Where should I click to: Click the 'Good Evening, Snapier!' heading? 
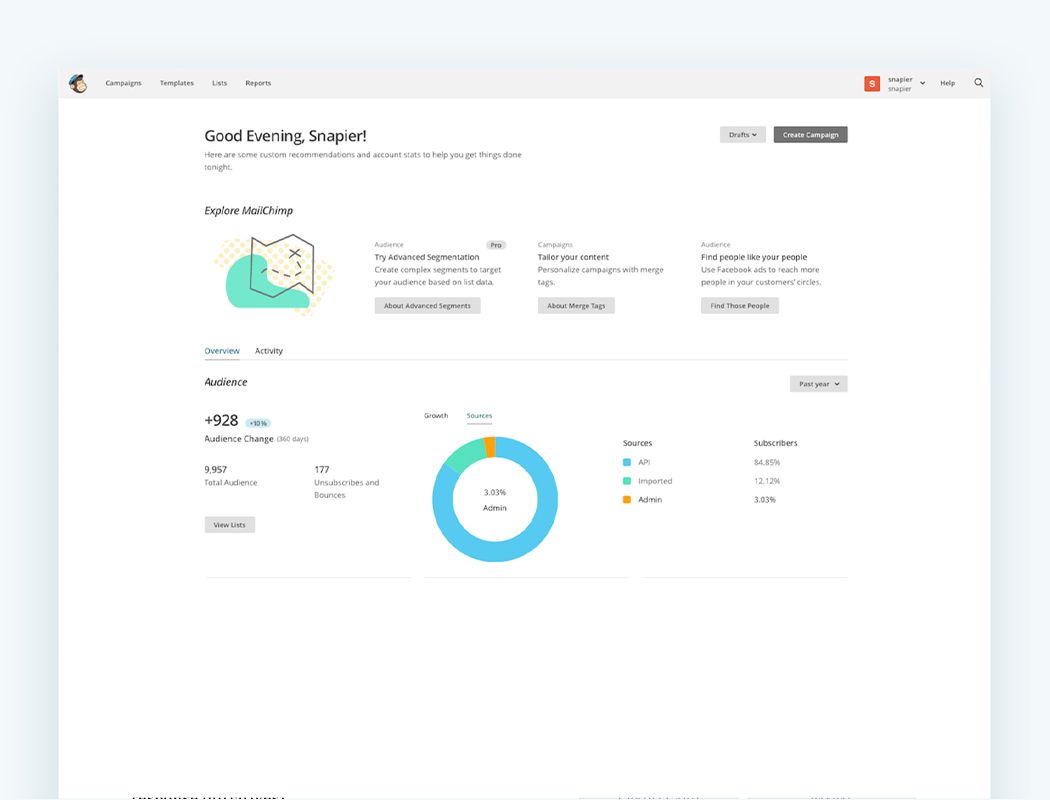point(285,136)
